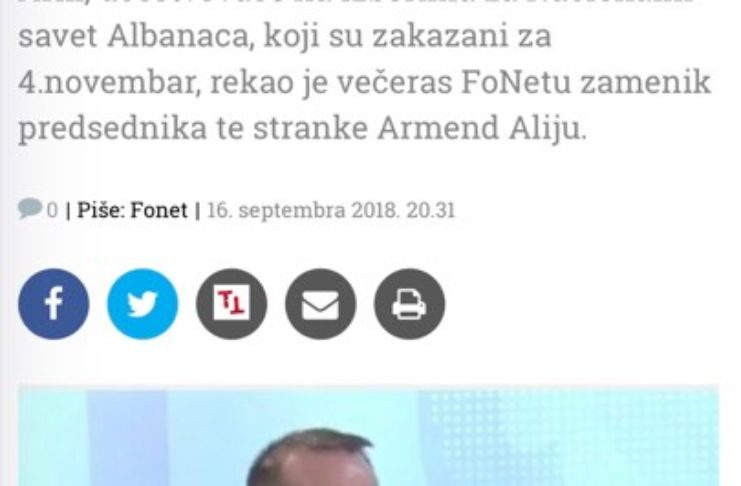Click the date "16. septembra 2018. 20.31"
Image resolution: width=741 pixels, height=486 pixels.
click(331, 210)
